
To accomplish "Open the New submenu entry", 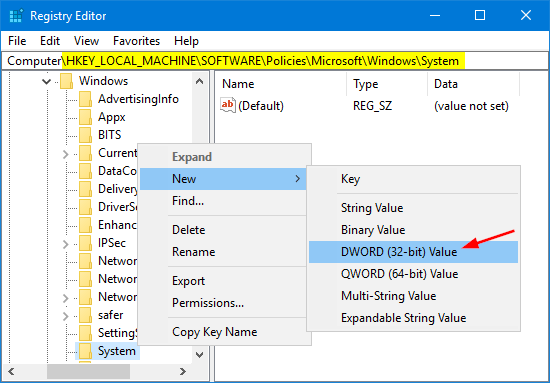I will coord(223,179).
